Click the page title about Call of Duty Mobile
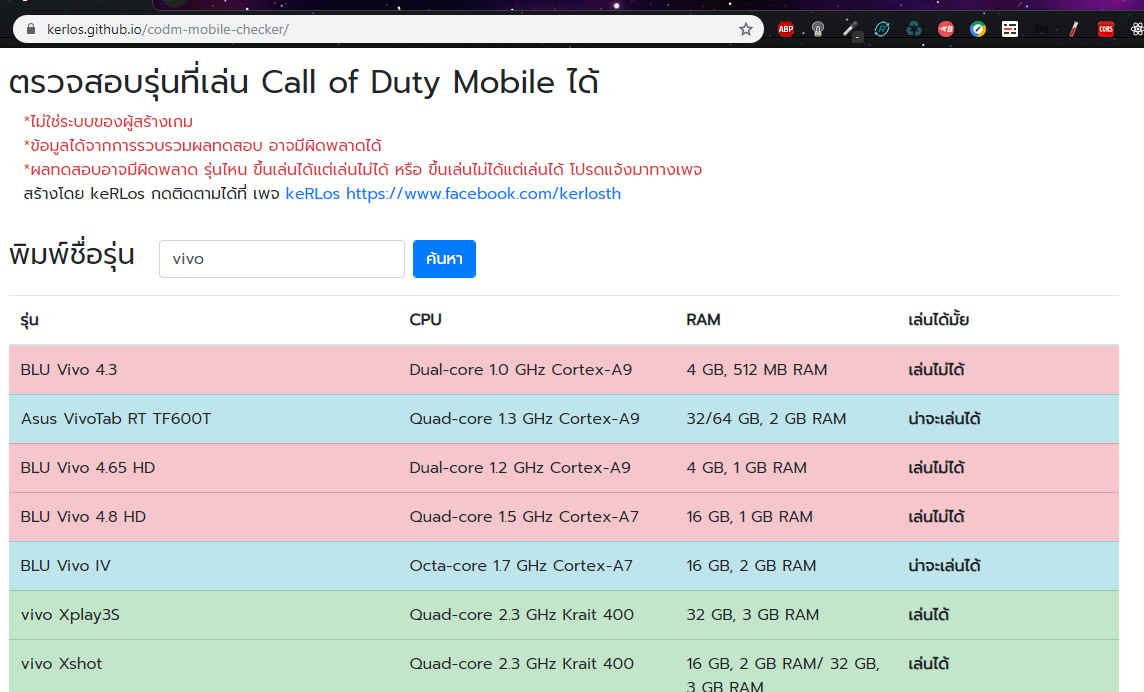1144x692 pixels. pos(304,82)
